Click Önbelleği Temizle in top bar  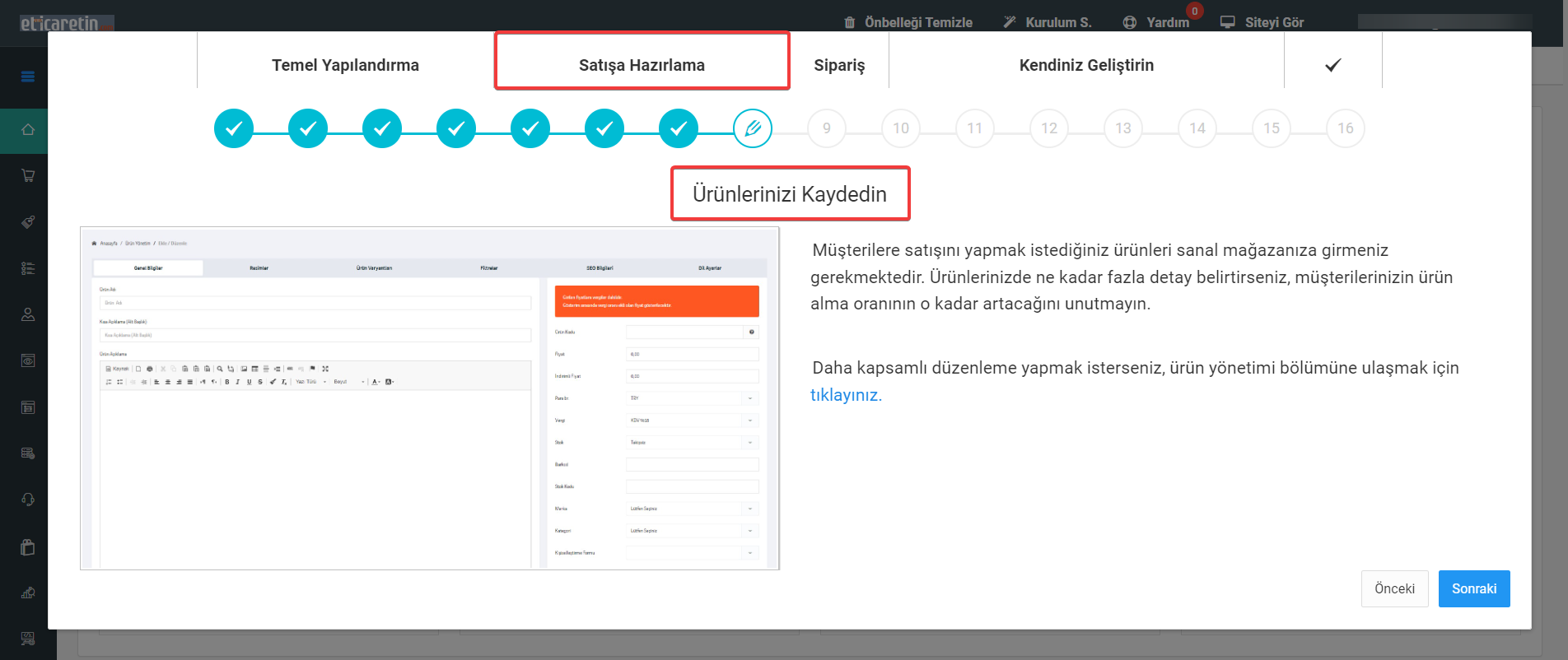(918, 22)
